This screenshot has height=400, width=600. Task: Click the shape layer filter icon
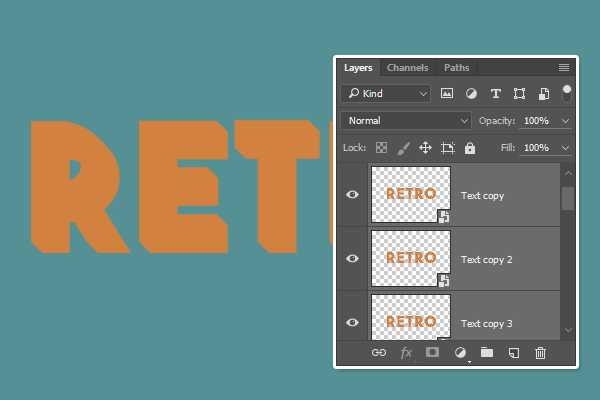(519, 93)
